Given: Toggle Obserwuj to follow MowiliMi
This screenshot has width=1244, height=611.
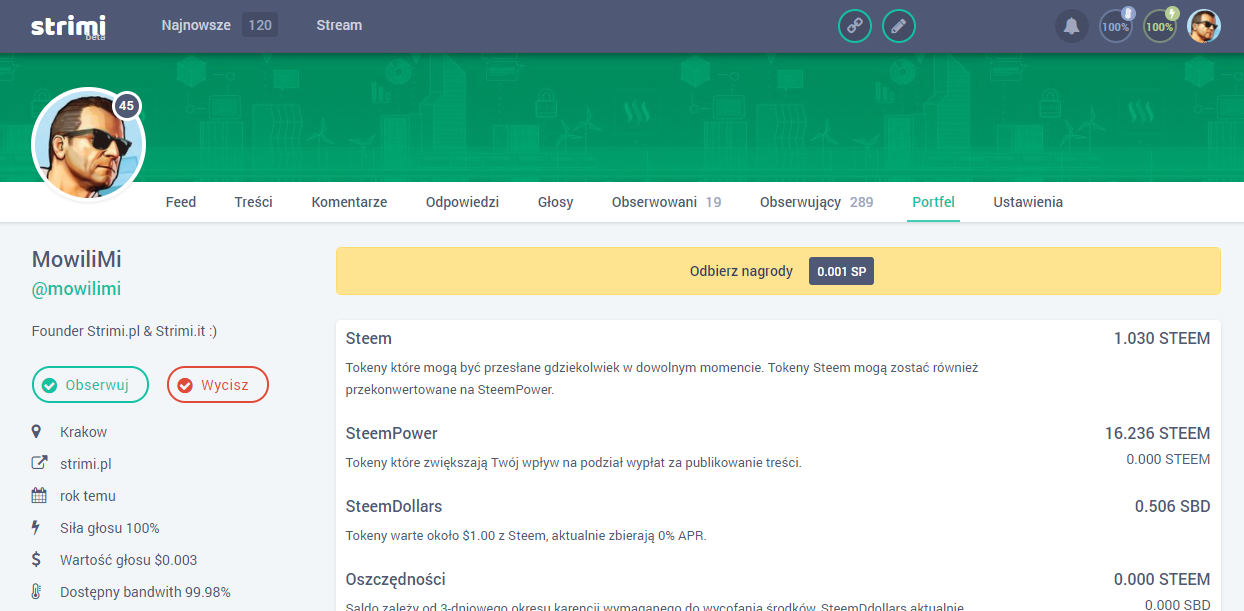Looking at the screenshot, I should tap(90, 385).
